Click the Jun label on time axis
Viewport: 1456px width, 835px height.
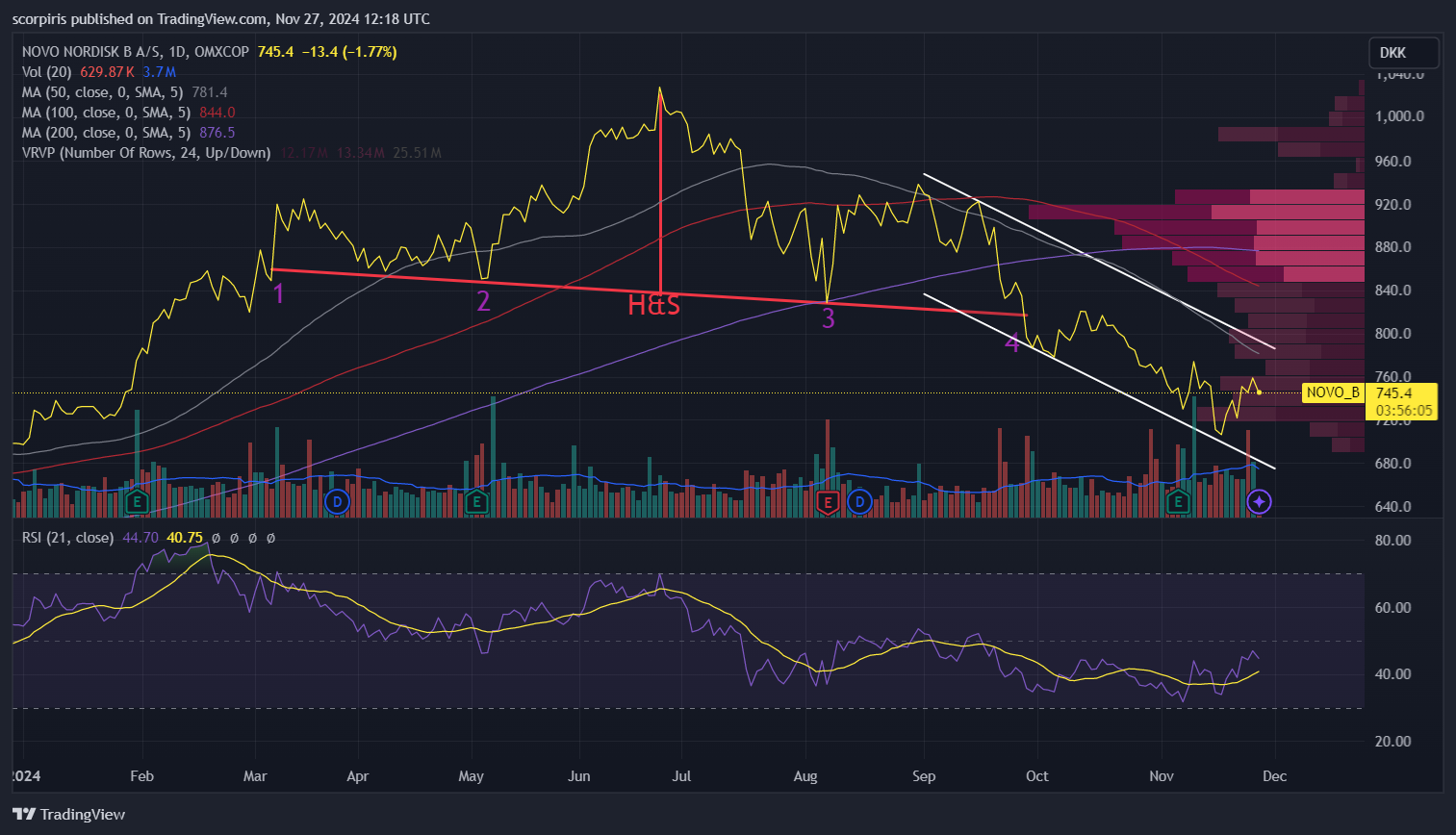click(x=579, y=776)
